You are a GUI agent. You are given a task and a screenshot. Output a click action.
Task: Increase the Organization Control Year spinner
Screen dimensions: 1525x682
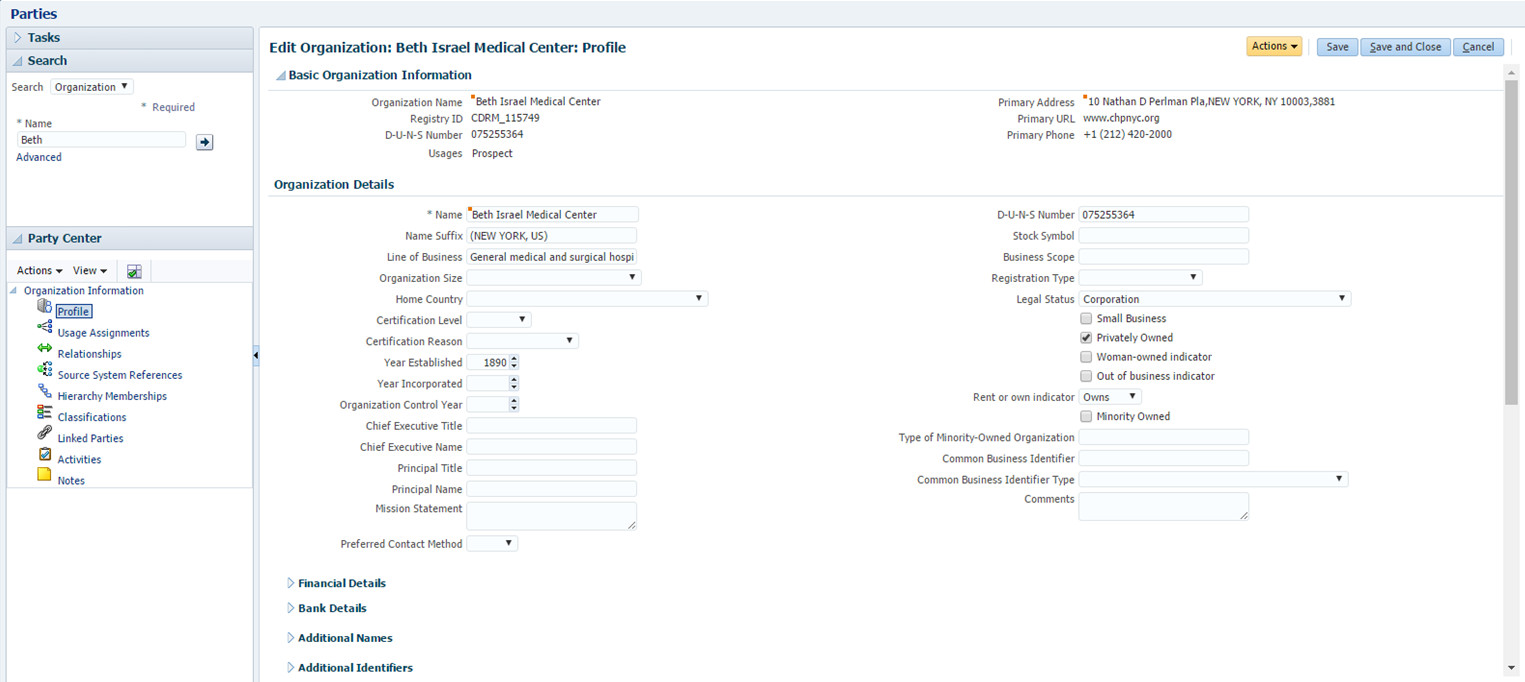(x=514, y=401)
